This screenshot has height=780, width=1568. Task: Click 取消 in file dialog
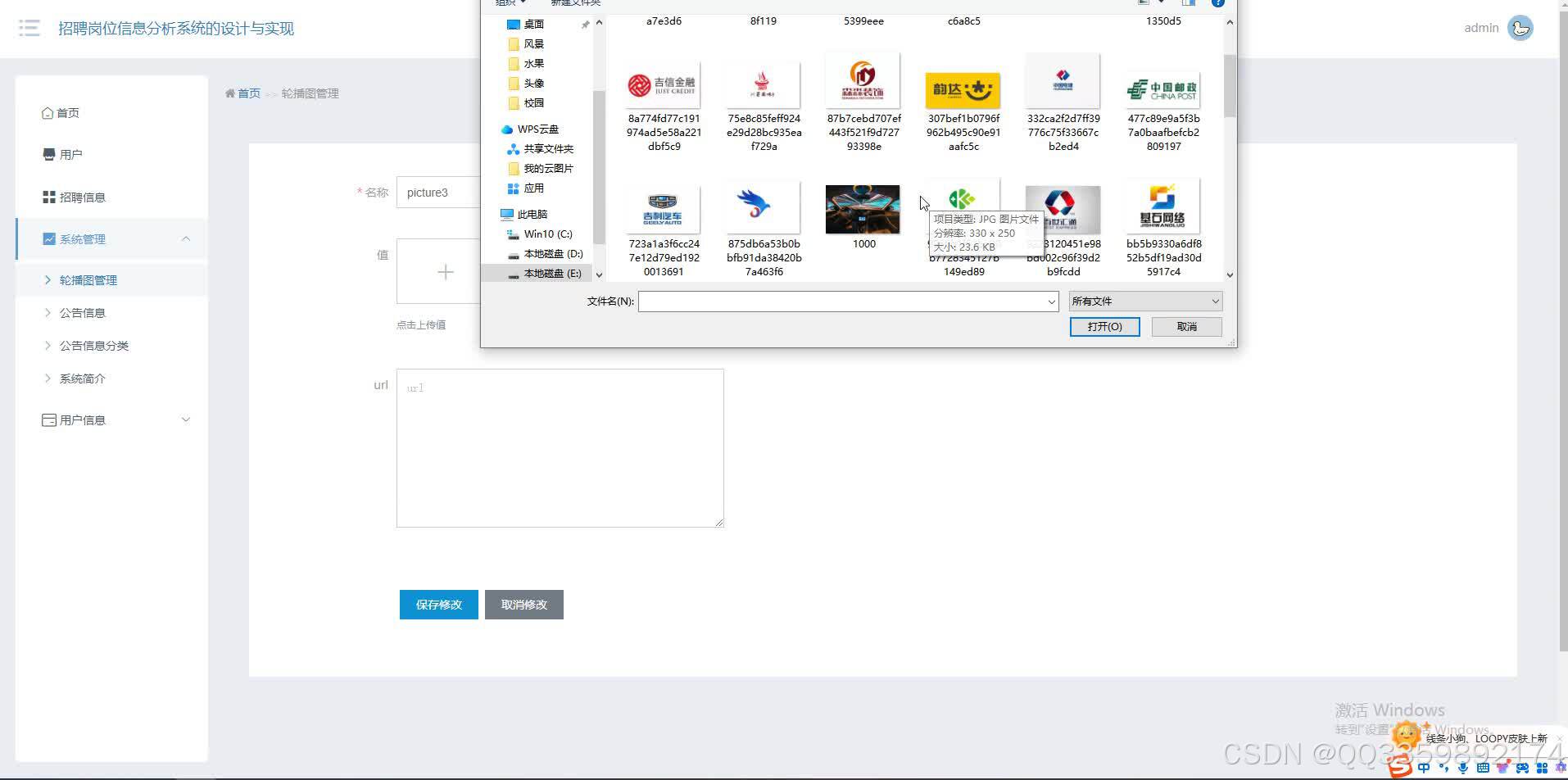point(1187,327)
